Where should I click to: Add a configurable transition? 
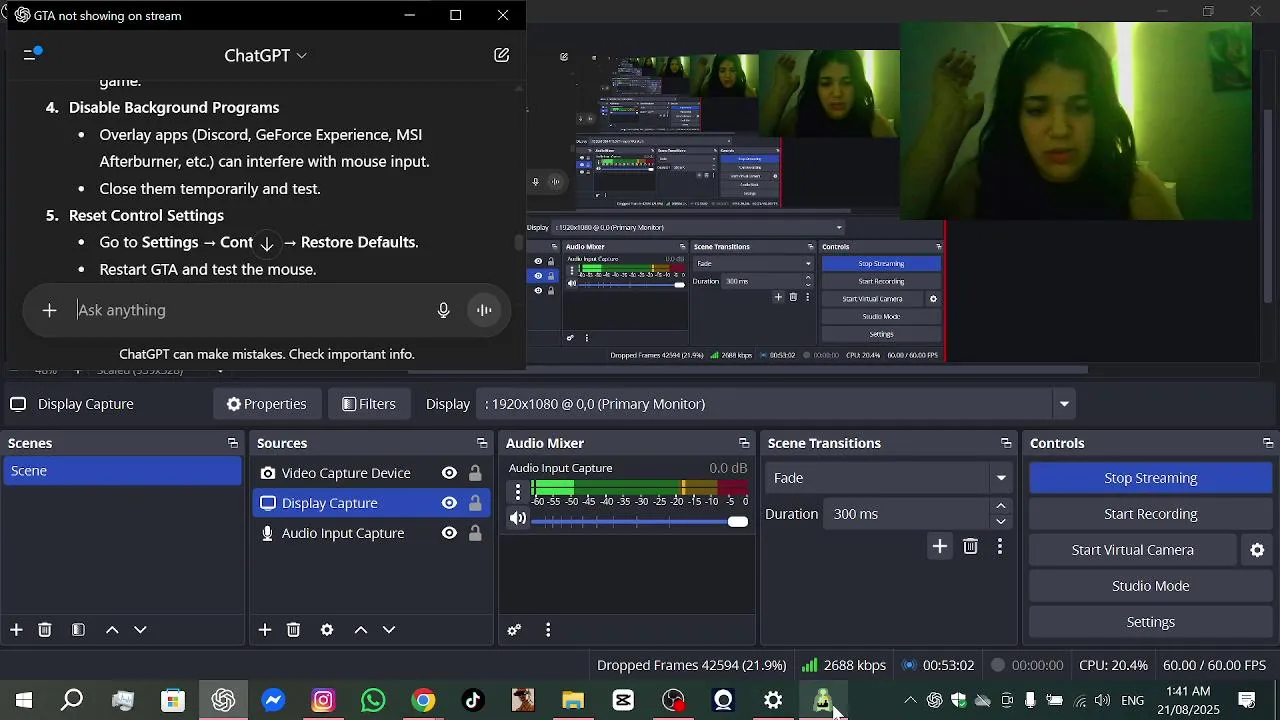click(x=940, y=546)
